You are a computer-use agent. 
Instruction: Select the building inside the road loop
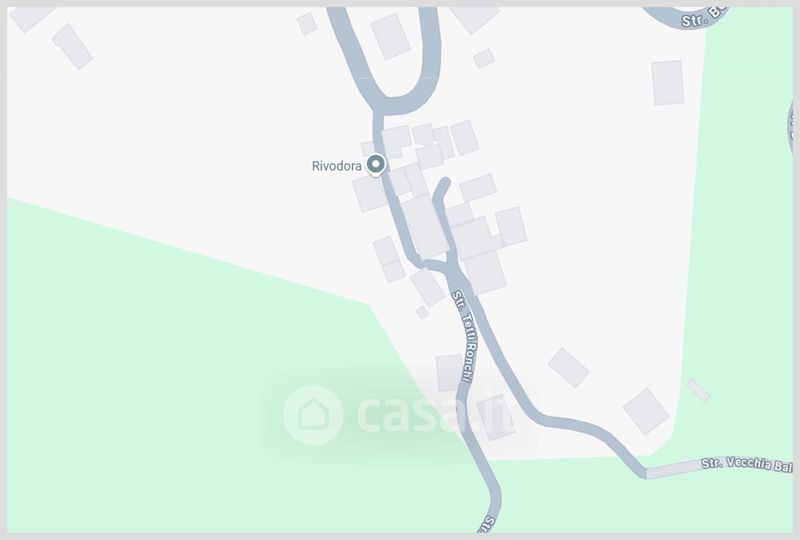pyautogui.click(x=390, y=36)
